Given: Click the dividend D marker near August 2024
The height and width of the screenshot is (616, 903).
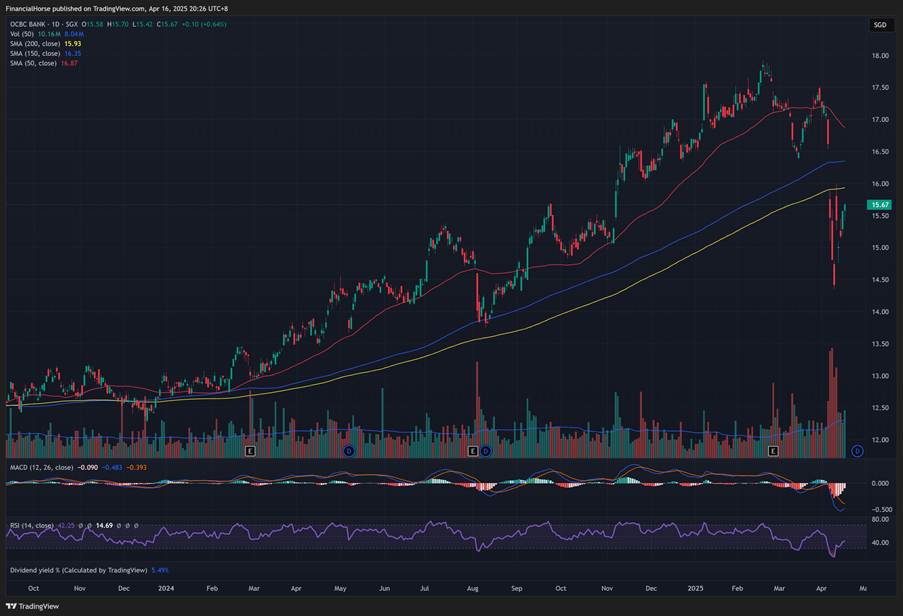Looking at the screenshot, I should (485, 451).
